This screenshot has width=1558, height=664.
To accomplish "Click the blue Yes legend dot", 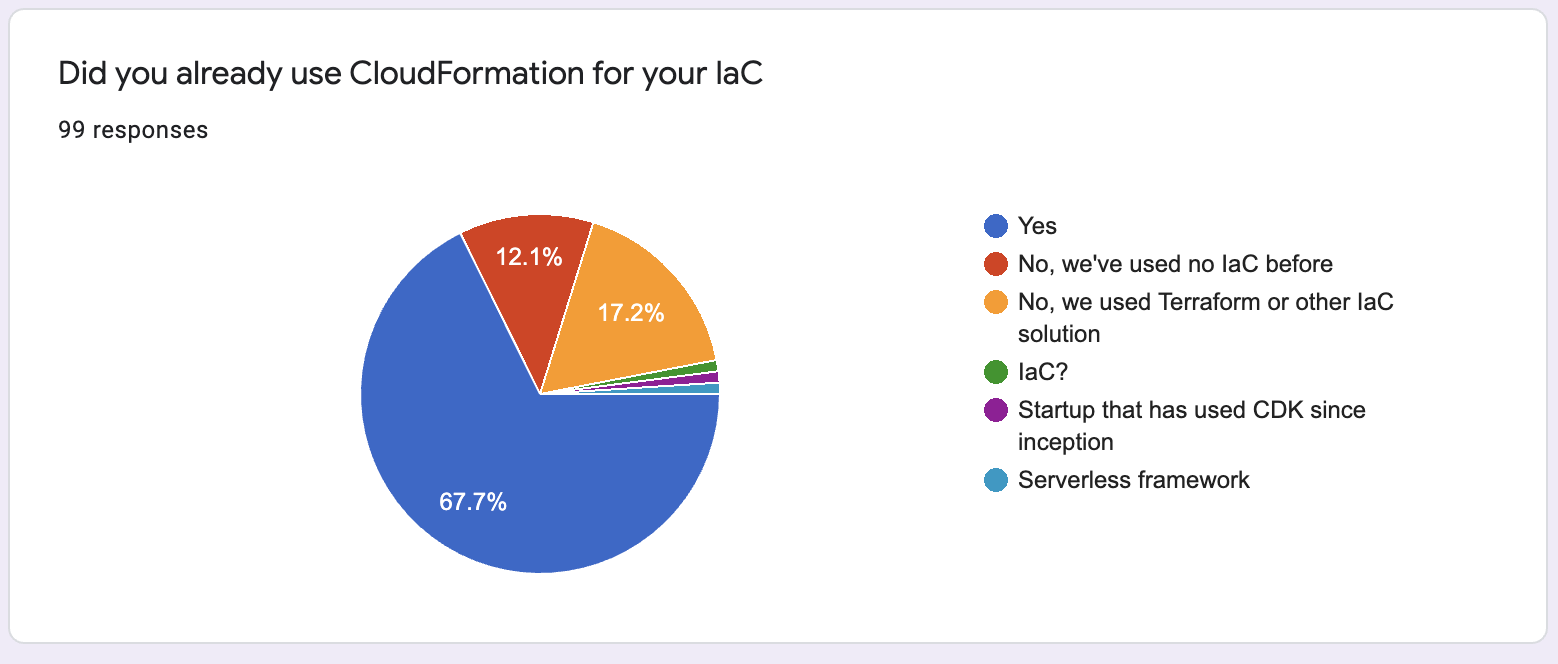I will (996, 226).
